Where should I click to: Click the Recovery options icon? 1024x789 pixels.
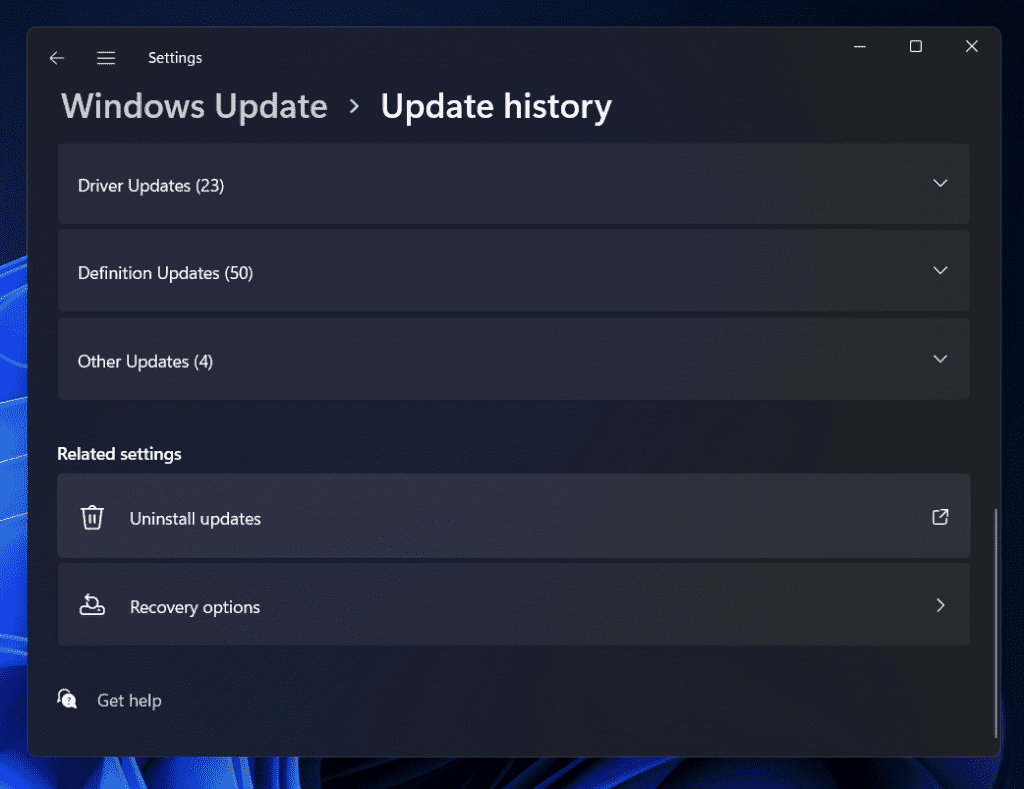click(92, 605)
